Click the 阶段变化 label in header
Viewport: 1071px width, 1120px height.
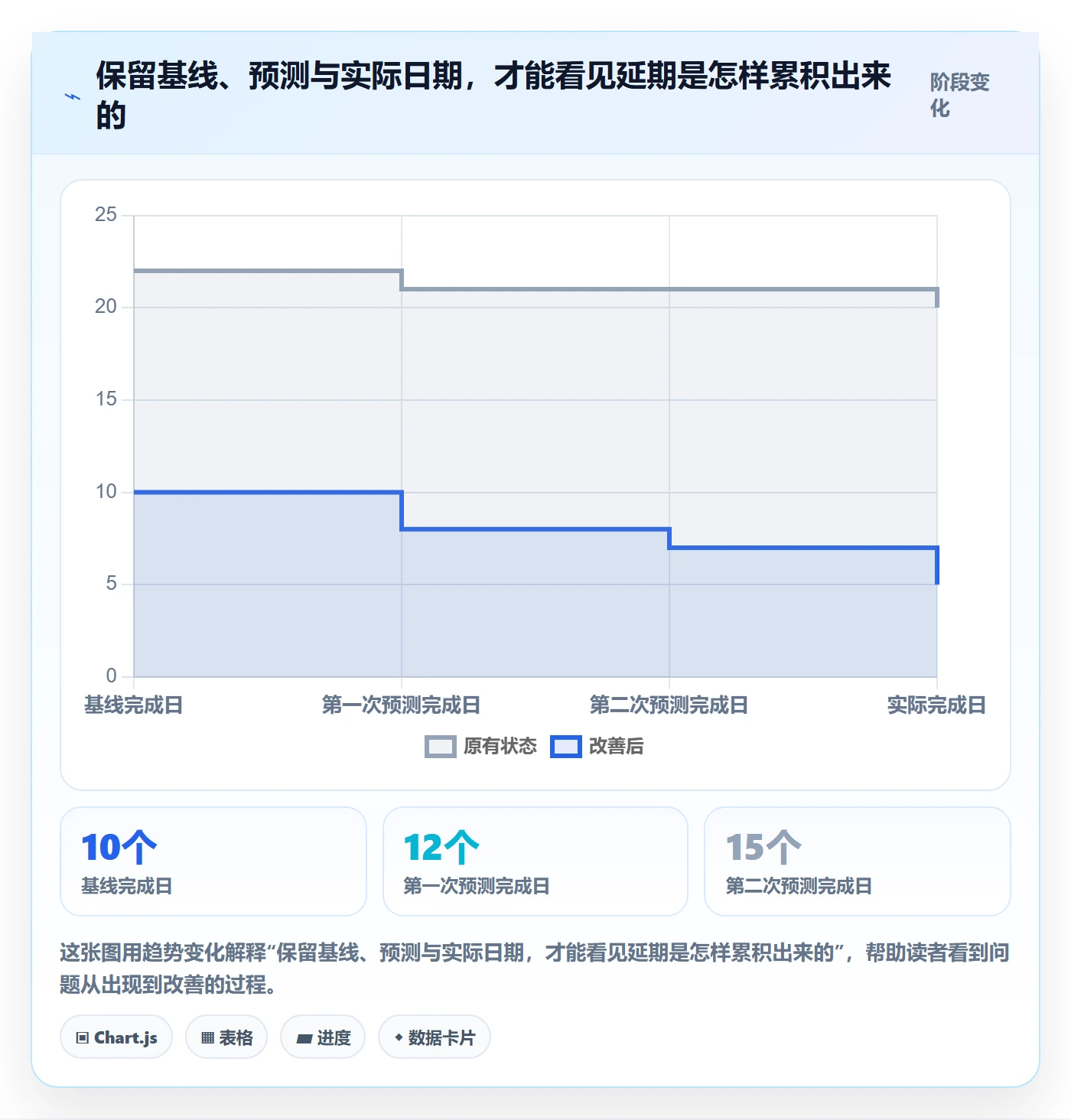pyautogui.click(x=960, y=95)
